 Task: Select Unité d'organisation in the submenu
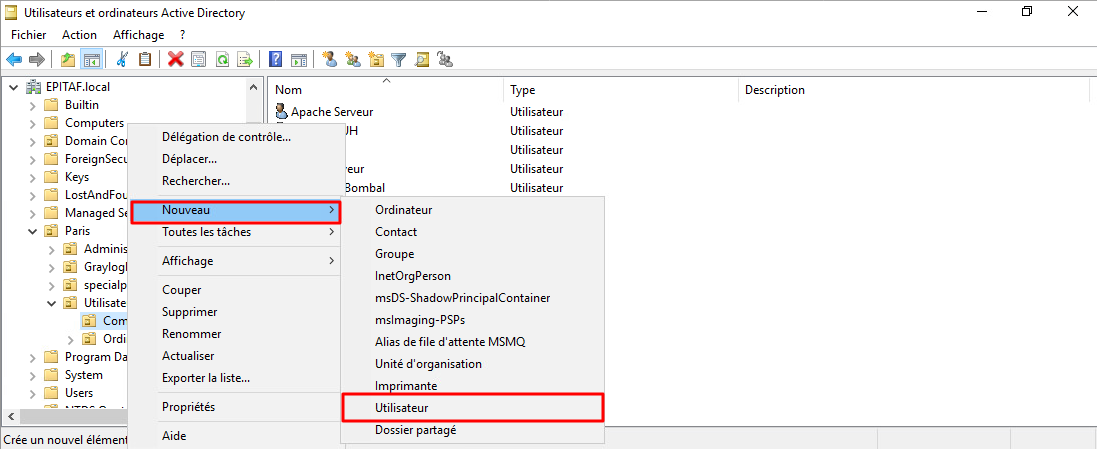428,364
